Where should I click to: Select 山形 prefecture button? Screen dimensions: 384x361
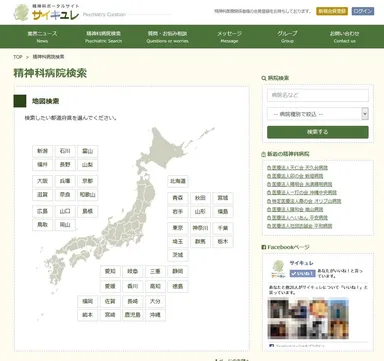pyautogui.click(x=200, y=212)
